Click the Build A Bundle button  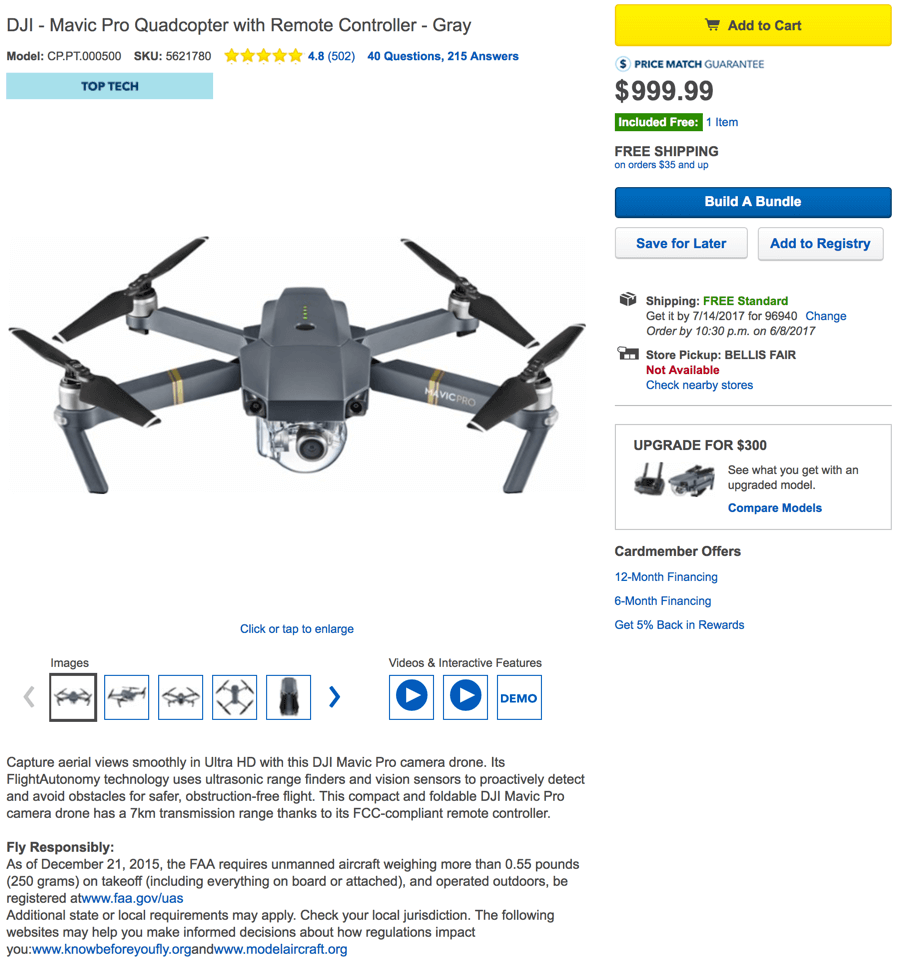pos(752,202)
